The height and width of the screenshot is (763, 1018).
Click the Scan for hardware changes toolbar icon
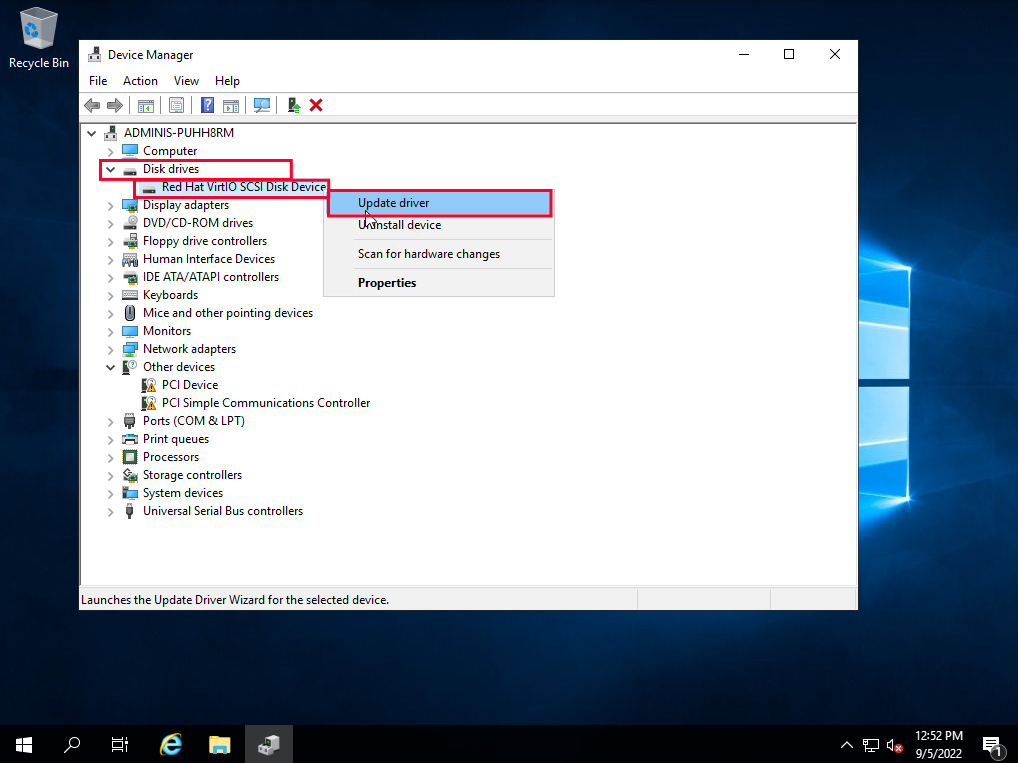point(262,105)
